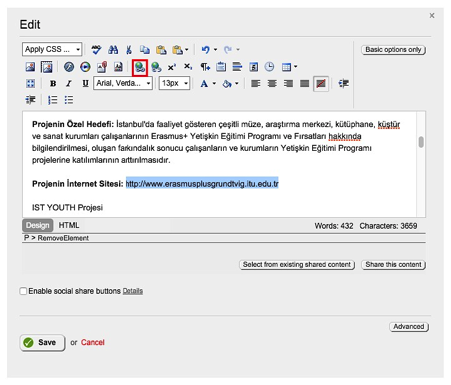451x385 pixels.
Task: Apply subscript formatting
Action: (x=188, y=67)
